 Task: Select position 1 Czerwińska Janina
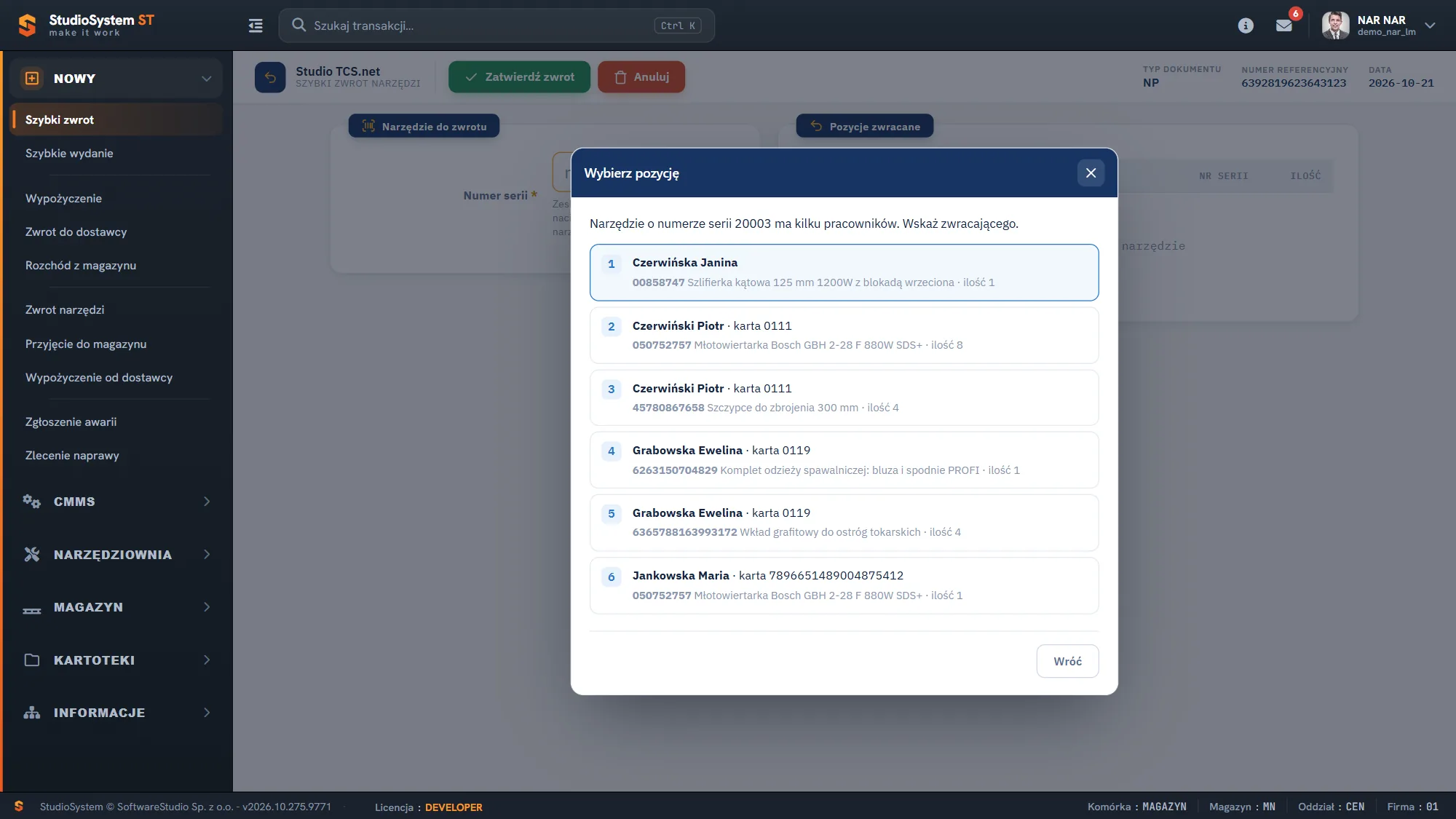pyautogui.click(x=844, y=272)
